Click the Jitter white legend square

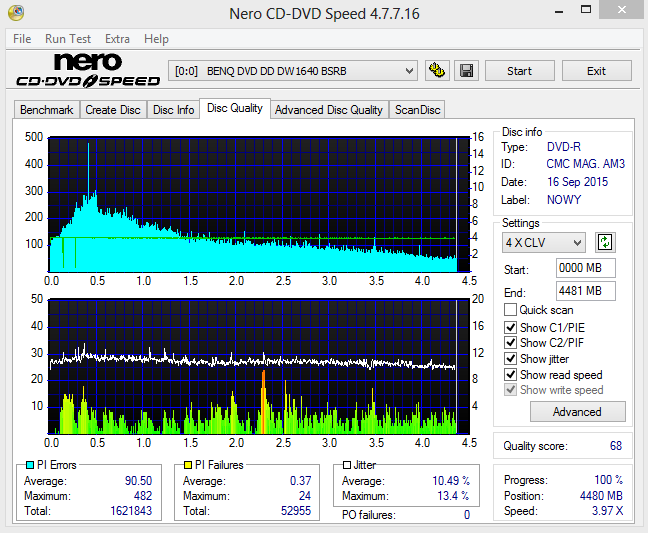(347, 465)
